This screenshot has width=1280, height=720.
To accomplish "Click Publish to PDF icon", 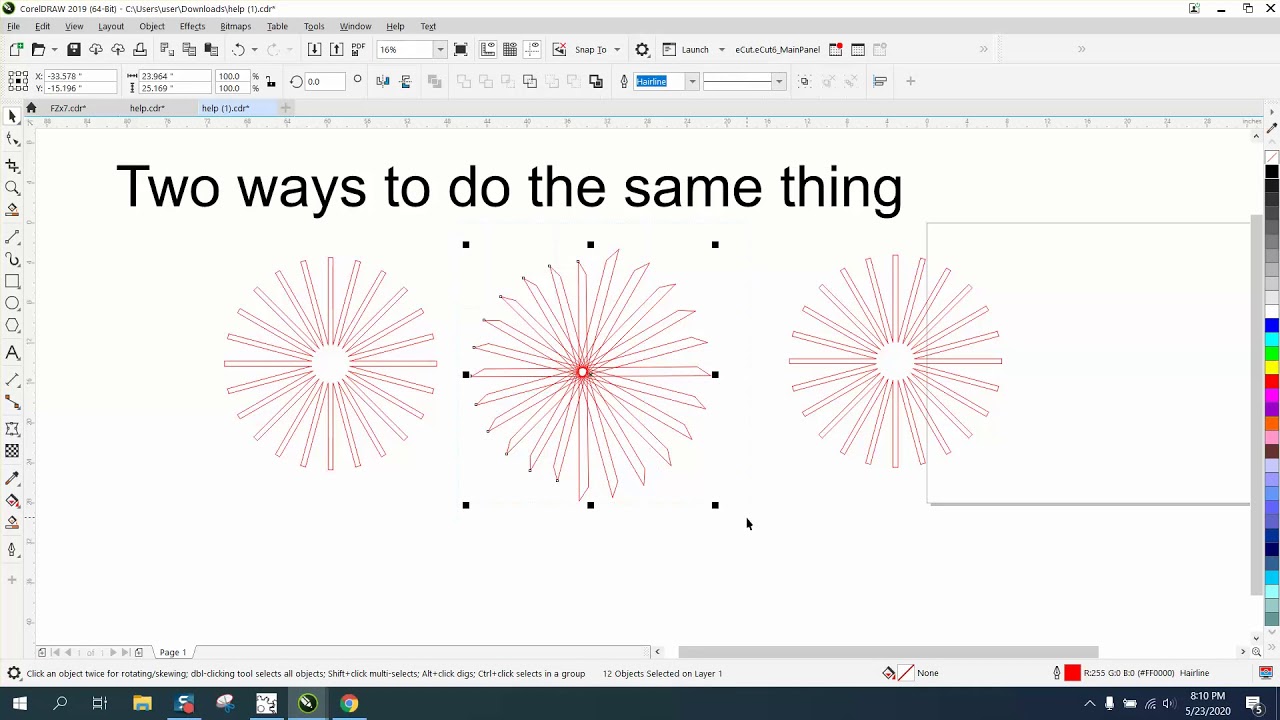I will click(x=358, y=49).
